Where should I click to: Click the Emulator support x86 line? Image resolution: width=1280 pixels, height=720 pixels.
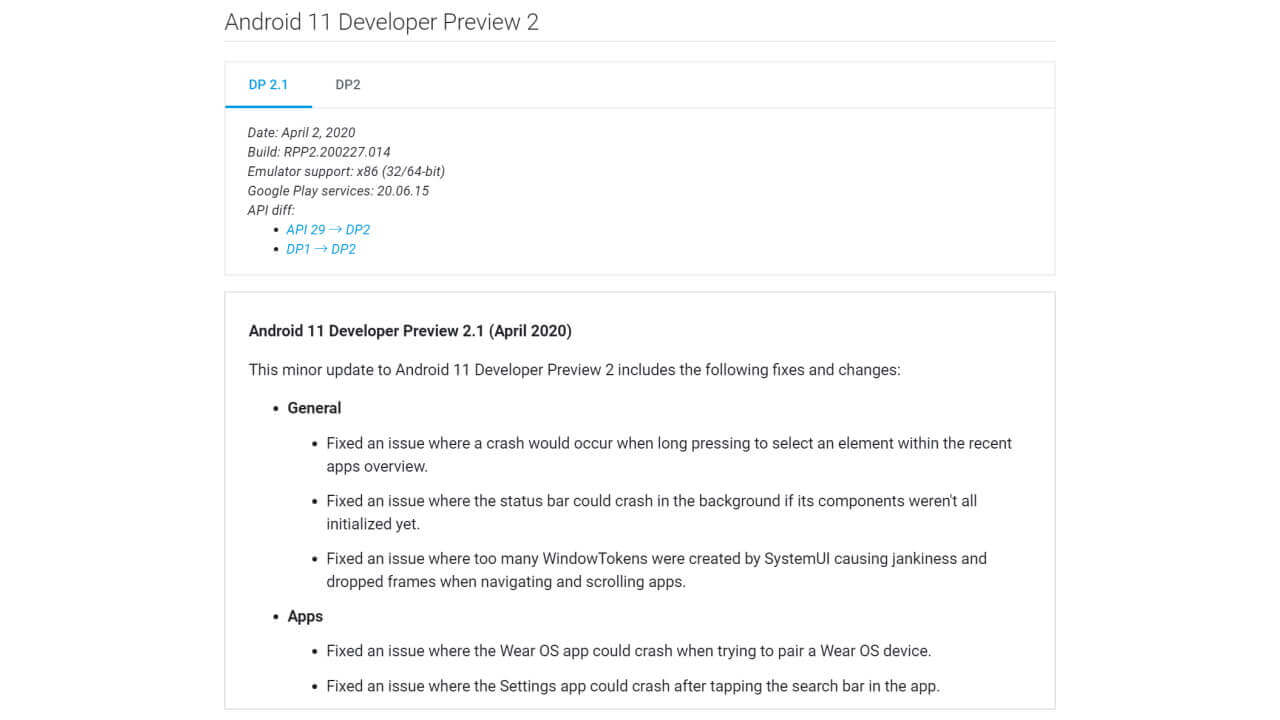point(346,171)
